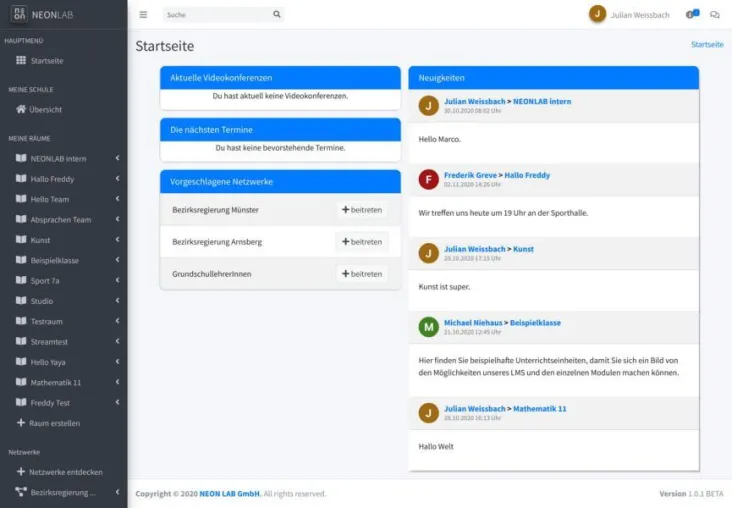Open the NEONLAB intern link in news
732x508 pixels.
point(542,101)
